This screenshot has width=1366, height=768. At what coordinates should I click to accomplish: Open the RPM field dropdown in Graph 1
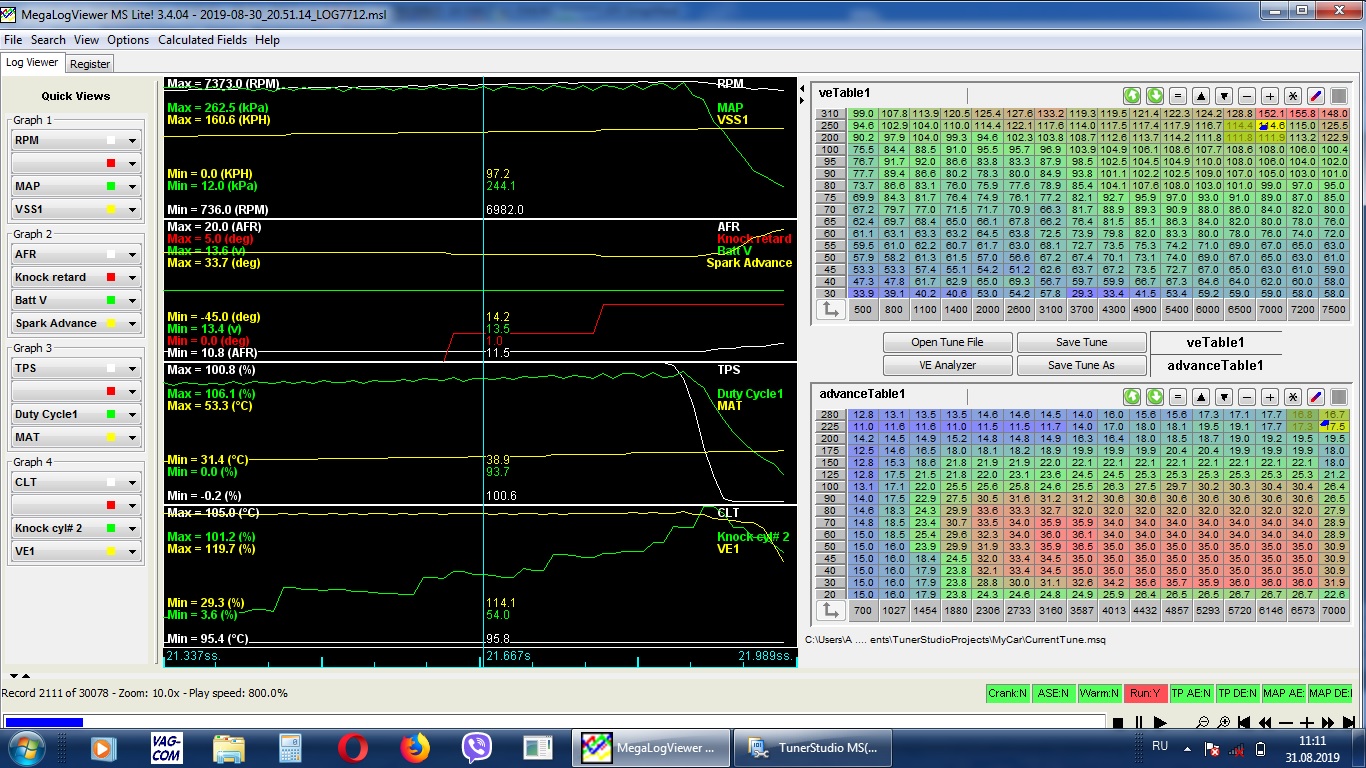[x=131, y=141]
